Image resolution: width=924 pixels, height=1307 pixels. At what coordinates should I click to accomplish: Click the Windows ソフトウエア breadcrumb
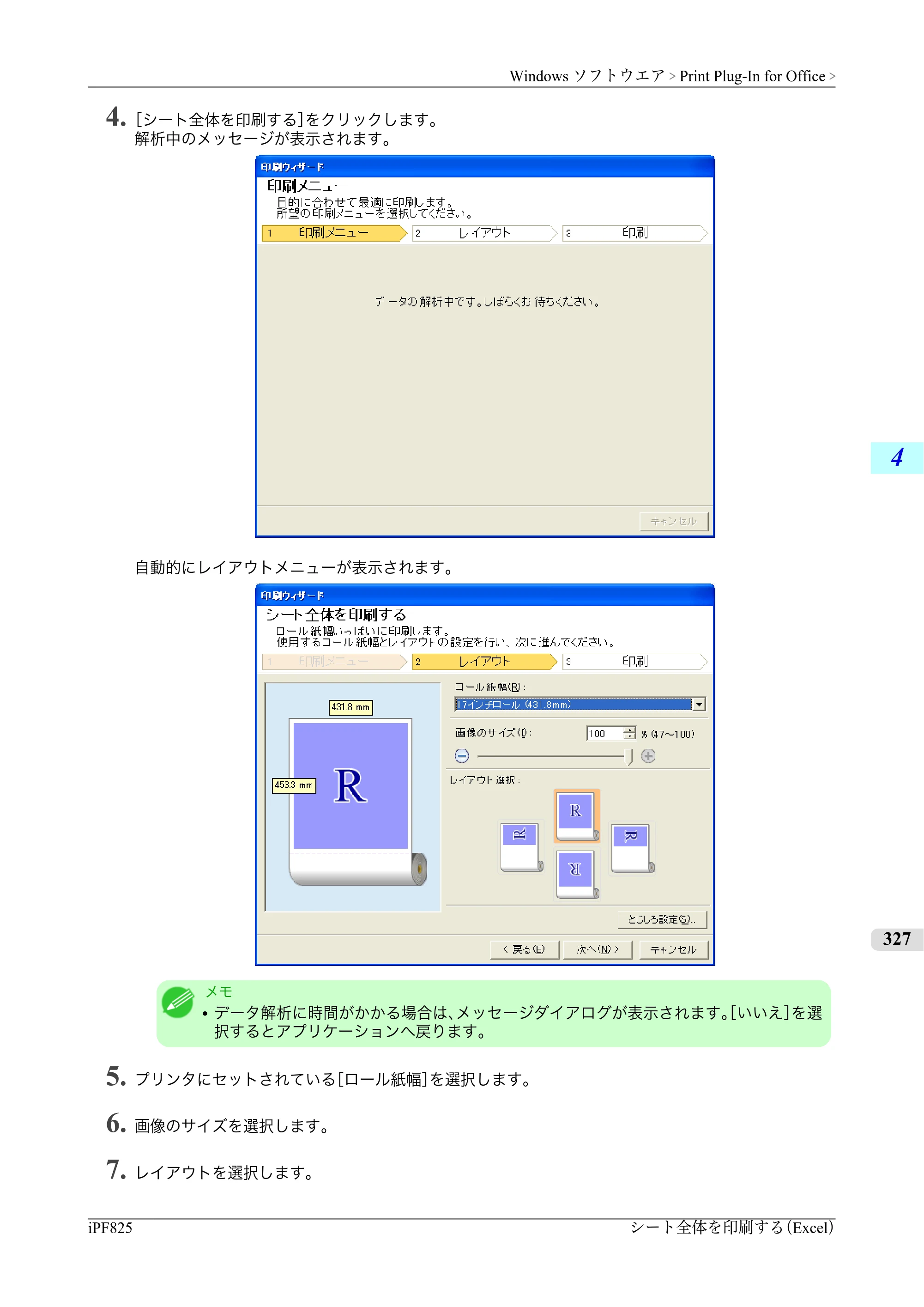[586, 76]
